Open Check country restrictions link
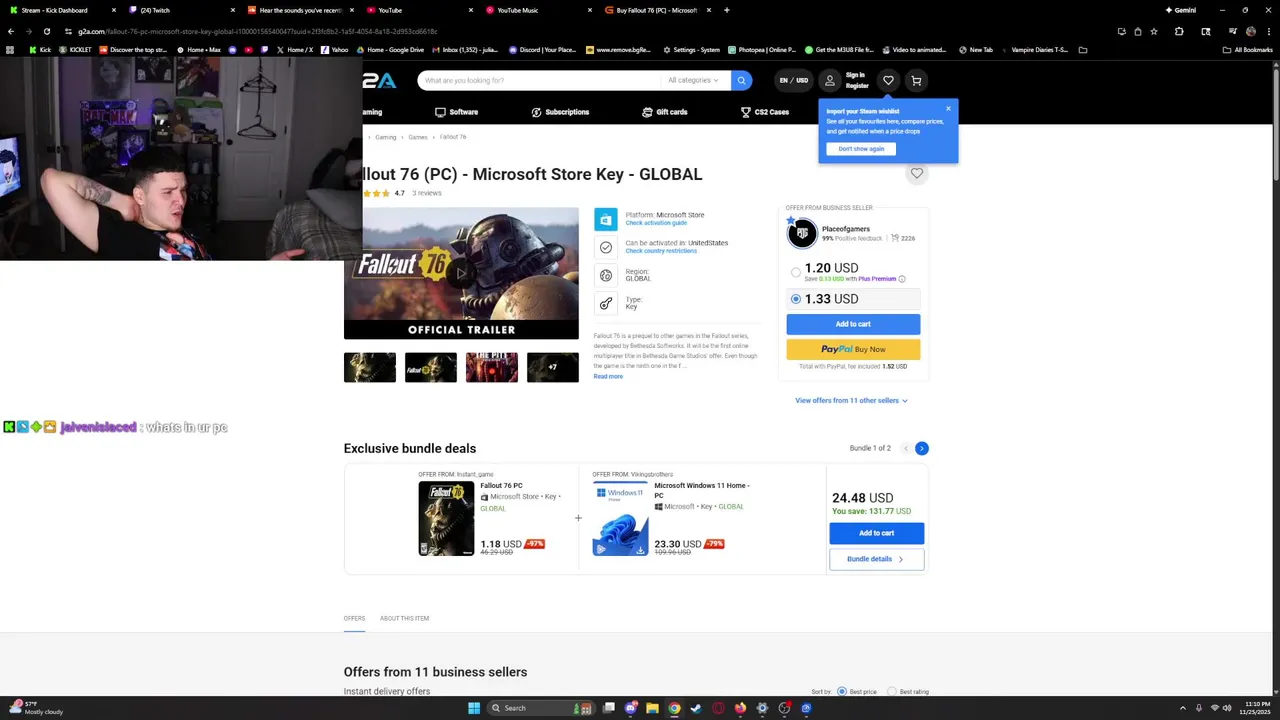Screen dimensions: 1280x720 (661, 251)
